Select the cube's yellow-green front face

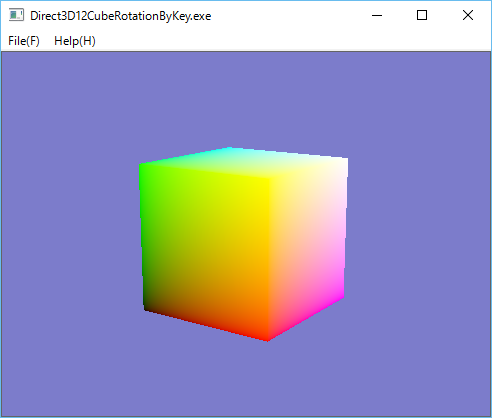tap(206, 252)
